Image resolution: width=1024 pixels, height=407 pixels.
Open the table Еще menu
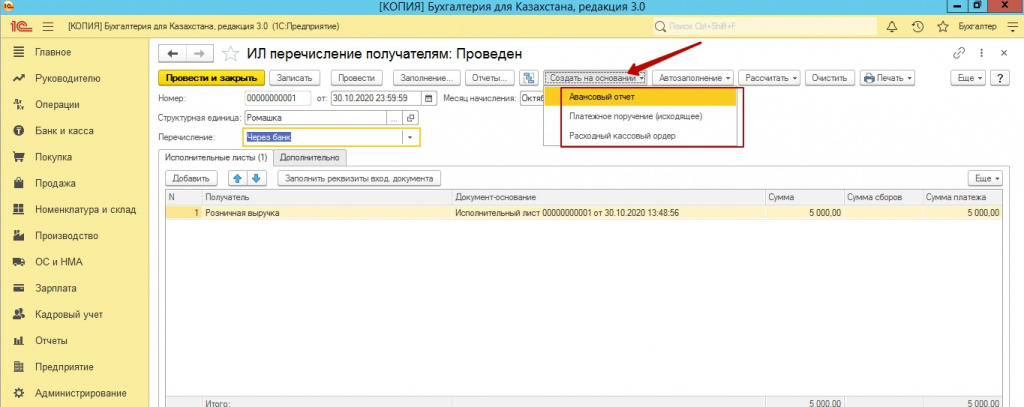987,178
